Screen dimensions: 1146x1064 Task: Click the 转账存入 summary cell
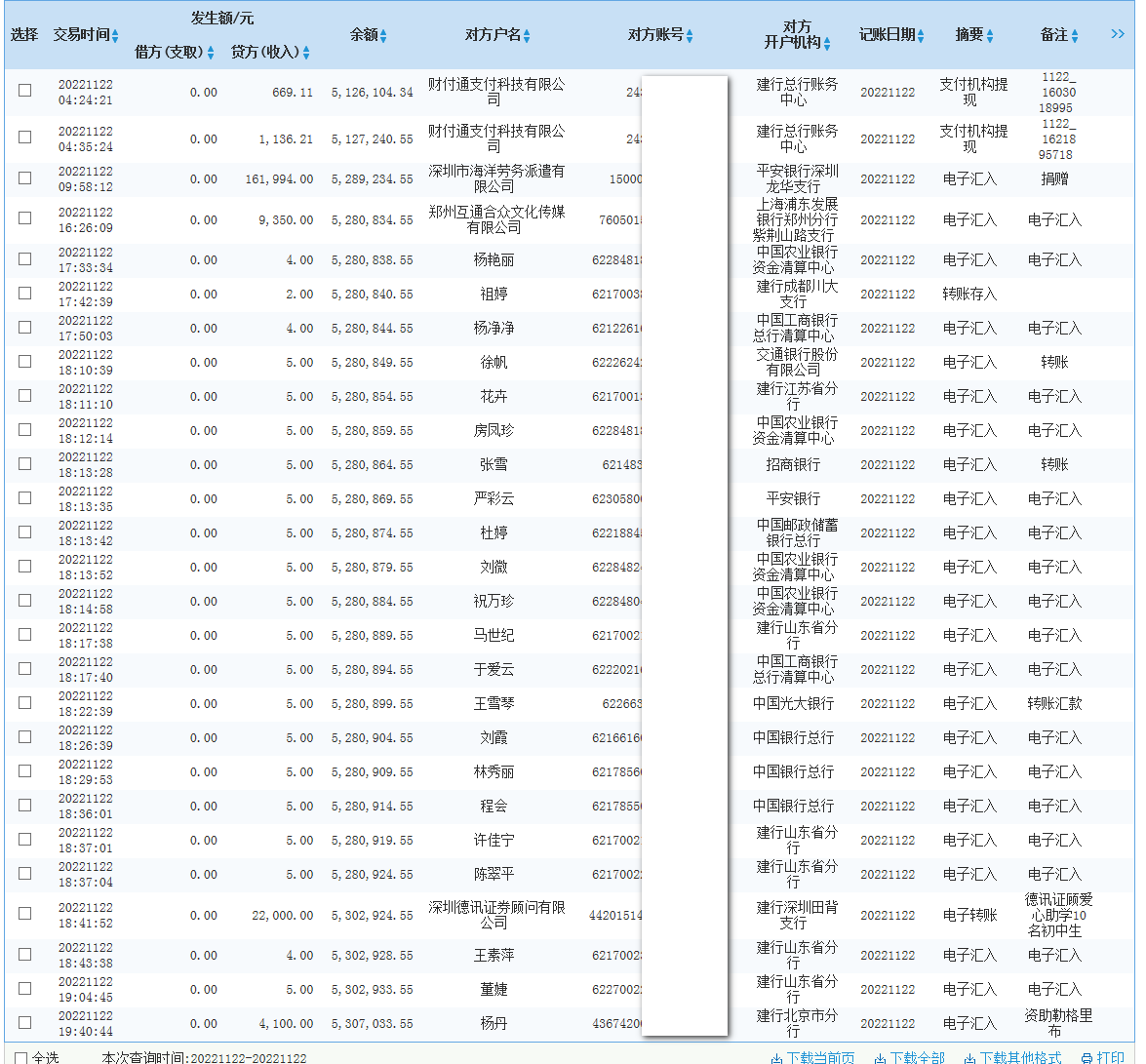tap(969, 294)
